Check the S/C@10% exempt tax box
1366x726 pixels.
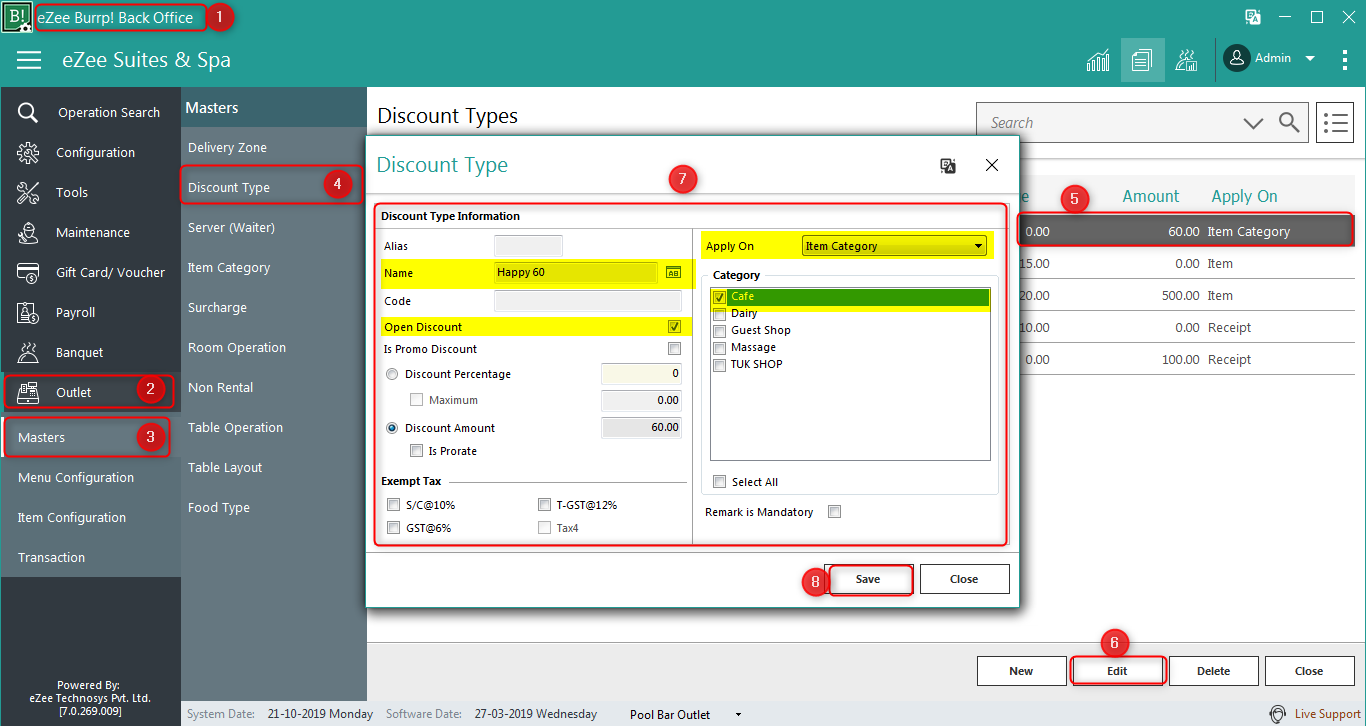pos(394,505)
